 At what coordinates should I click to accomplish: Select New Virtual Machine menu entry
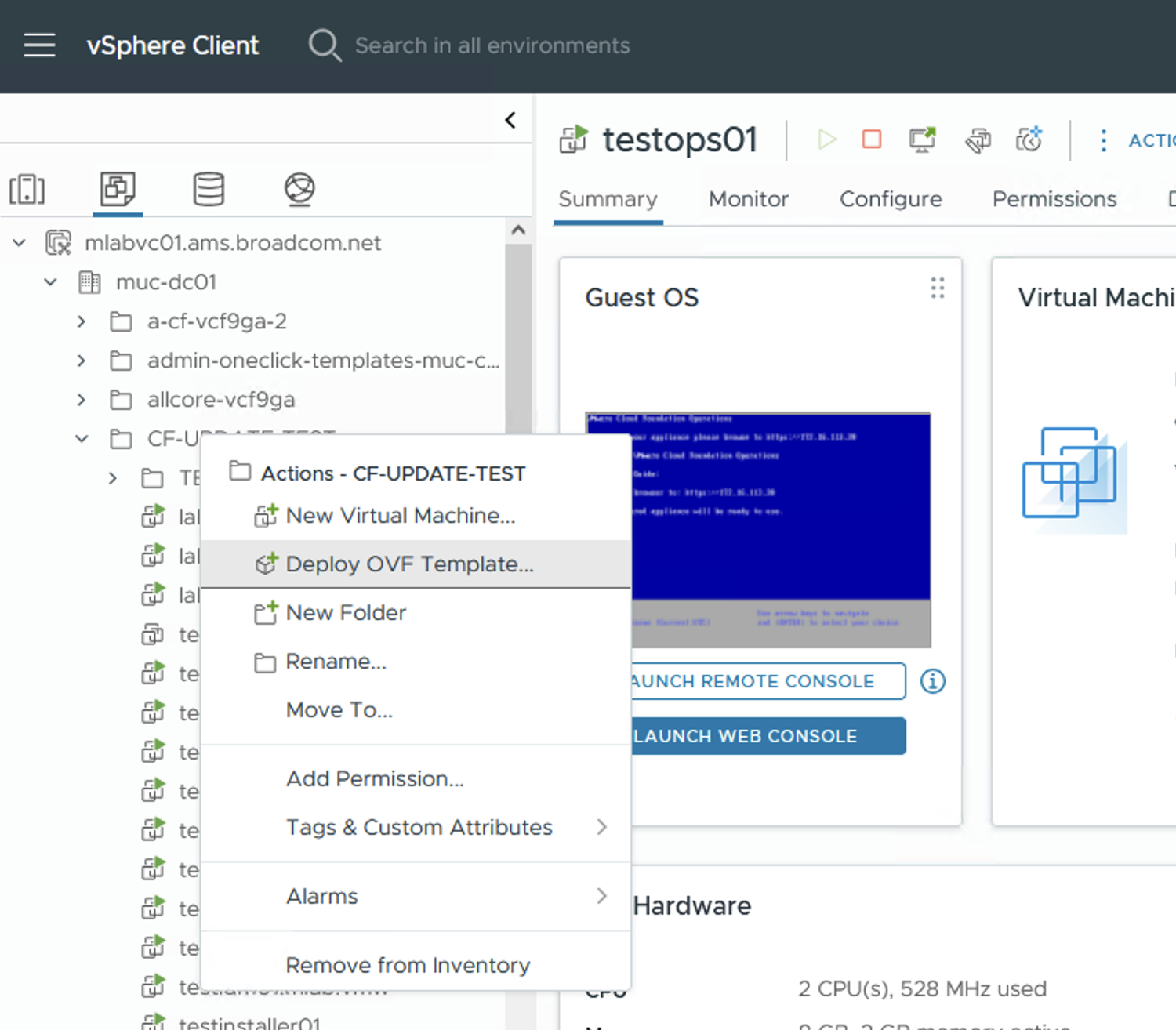400,516
